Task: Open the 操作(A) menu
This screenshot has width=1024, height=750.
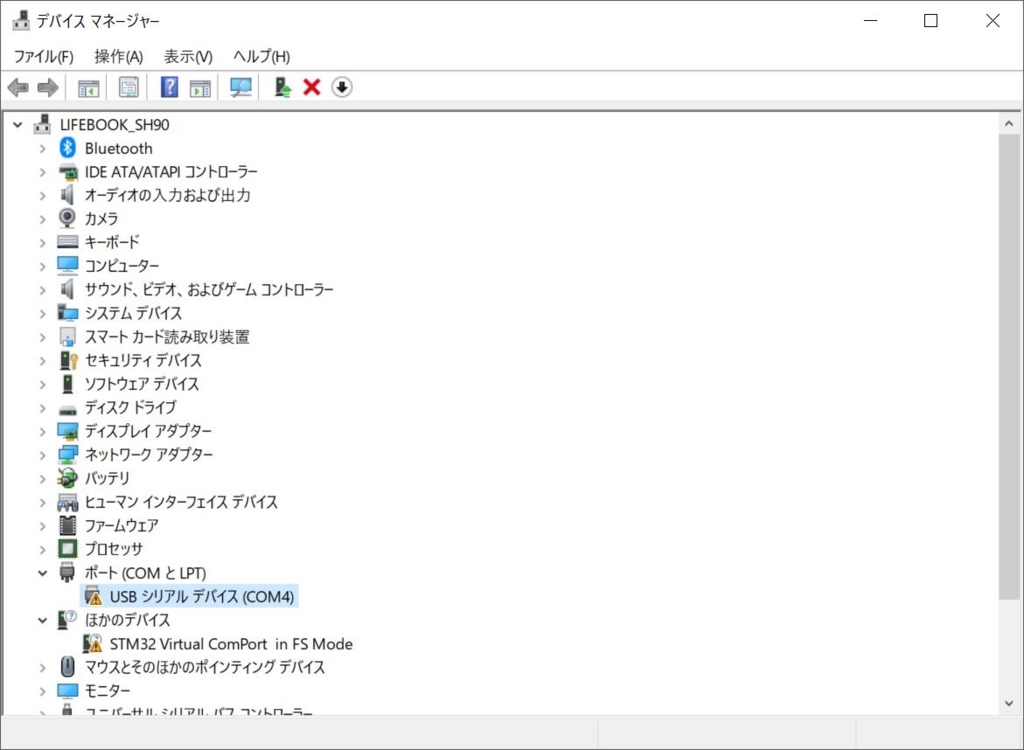Action: (118, 56)
